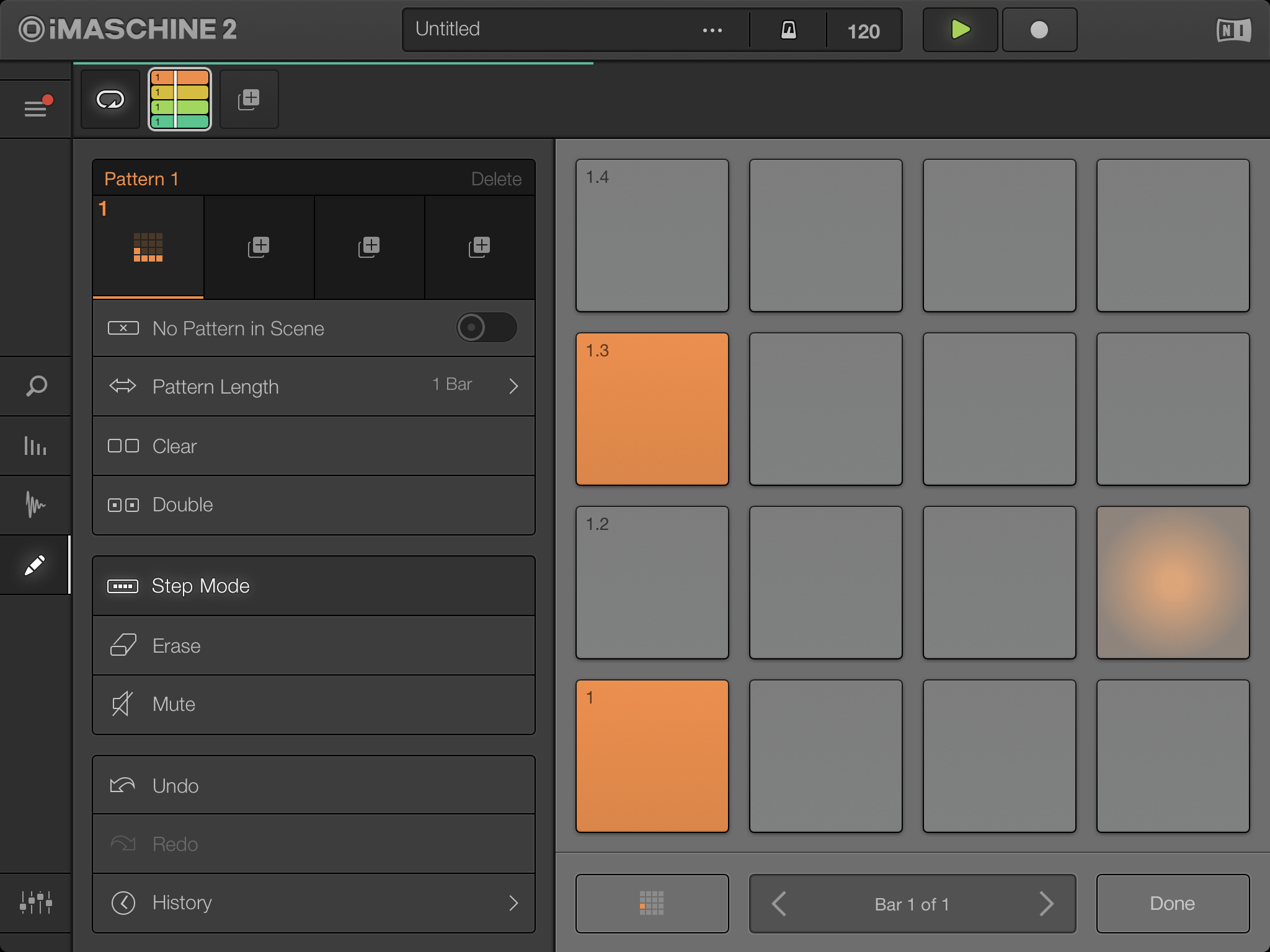The image size is (1270, 952).
Task: Select the pencil edit sidebar icon
Action: tap(35, 565)
